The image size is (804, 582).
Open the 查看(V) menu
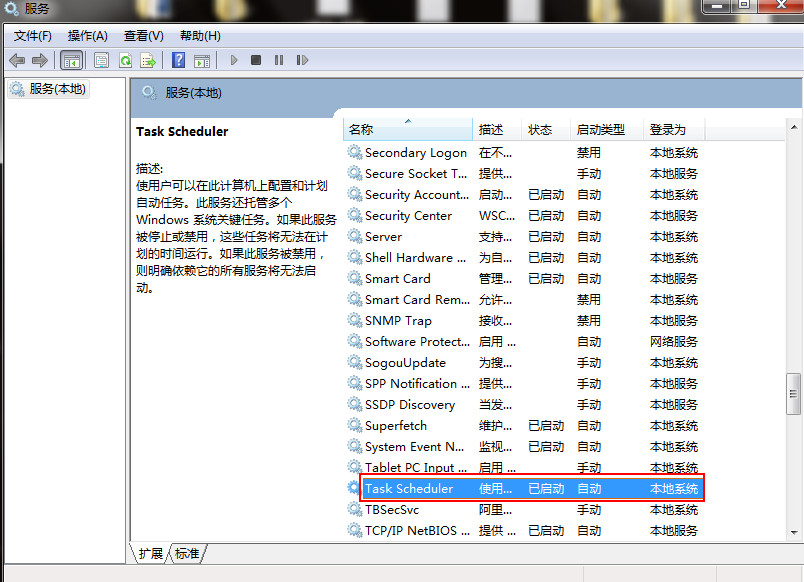tap(144, 36)
